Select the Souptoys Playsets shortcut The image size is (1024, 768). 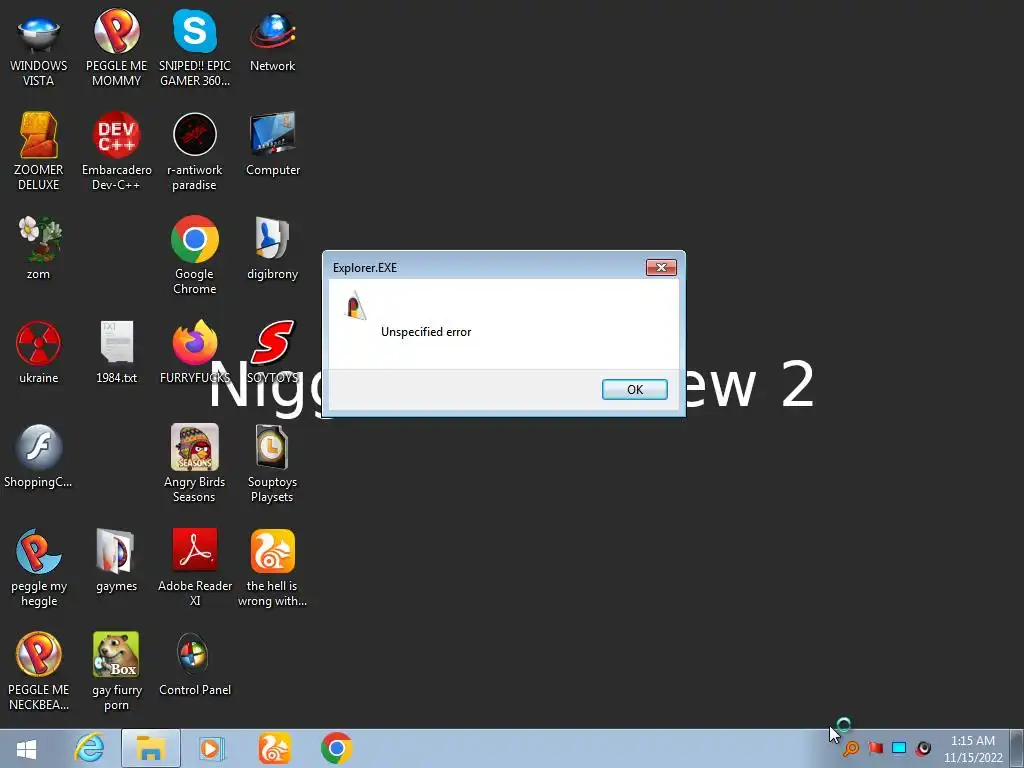272,464
